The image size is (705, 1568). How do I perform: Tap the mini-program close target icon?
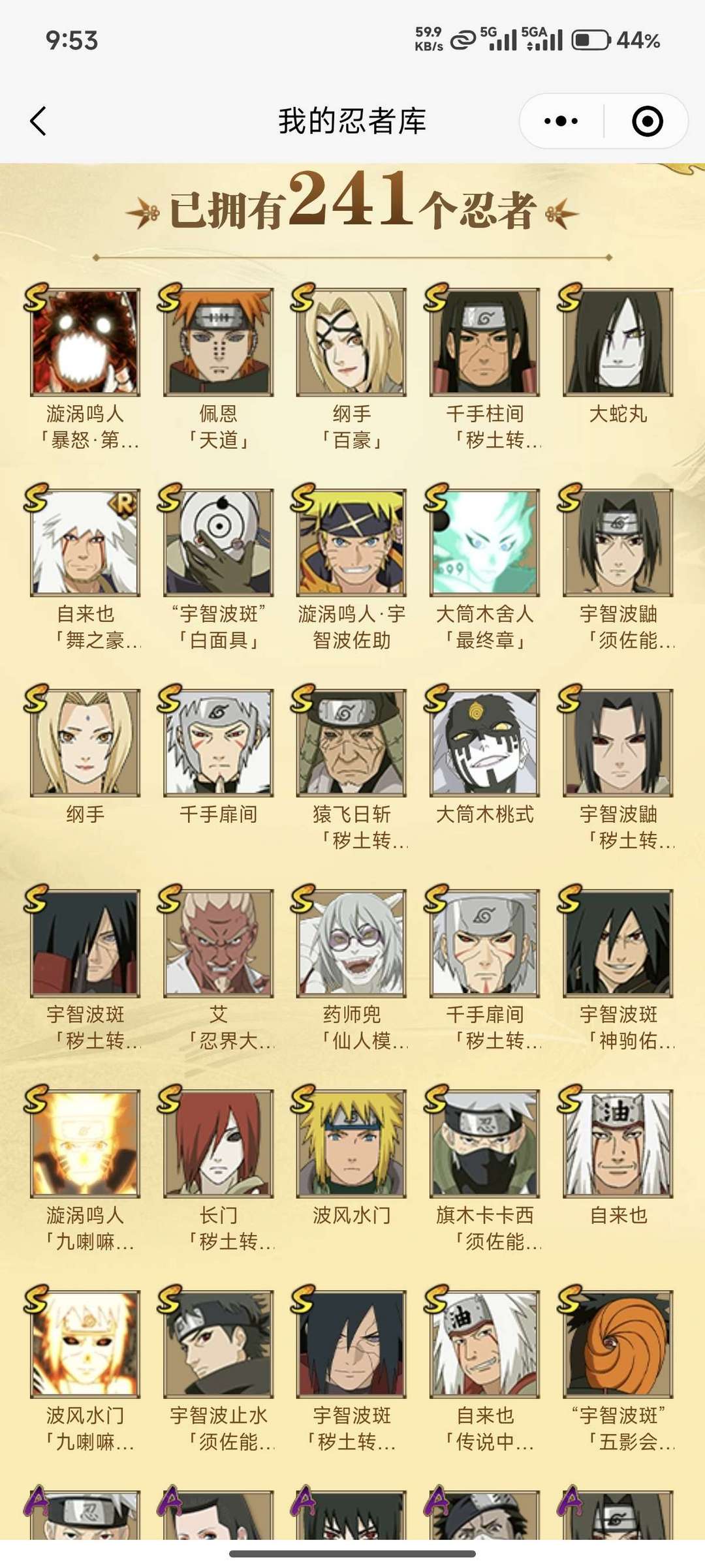point(648,121)
